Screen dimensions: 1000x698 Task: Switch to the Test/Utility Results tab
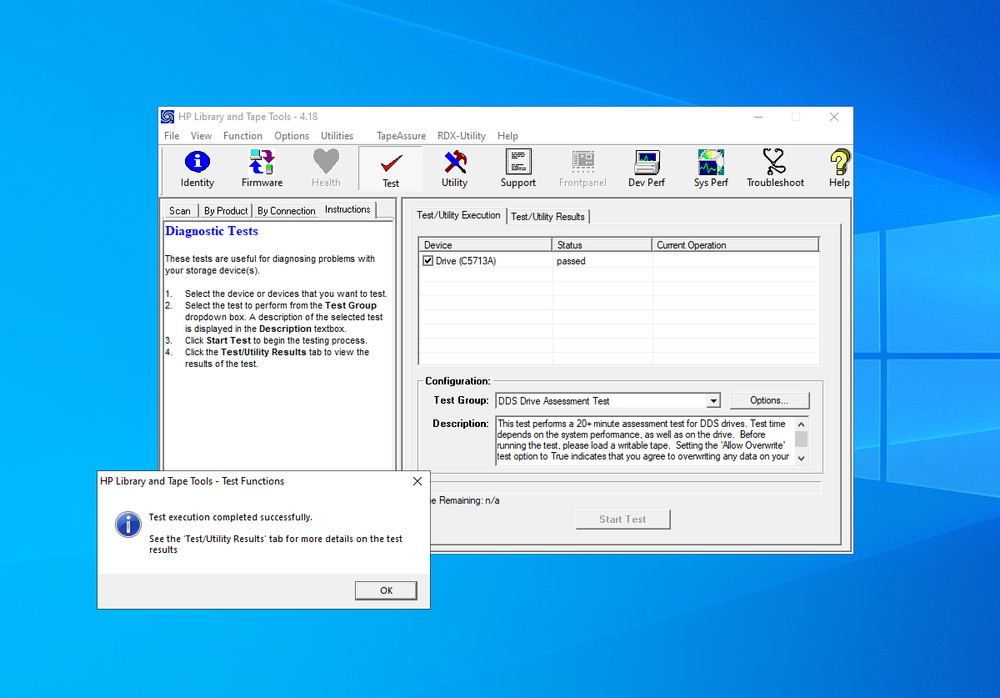(548, 217)
